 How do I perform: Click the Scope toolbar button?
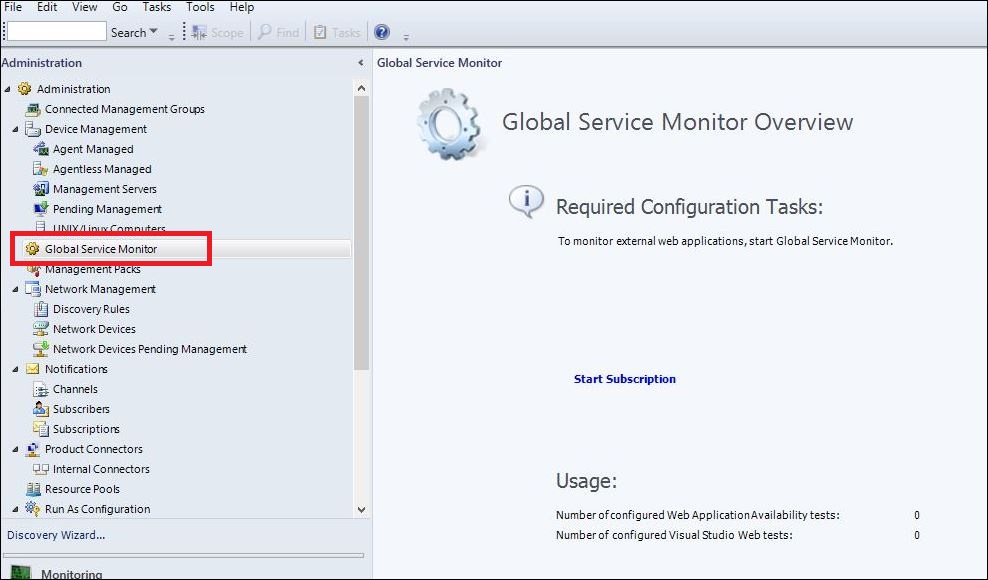tap(218, 32)
